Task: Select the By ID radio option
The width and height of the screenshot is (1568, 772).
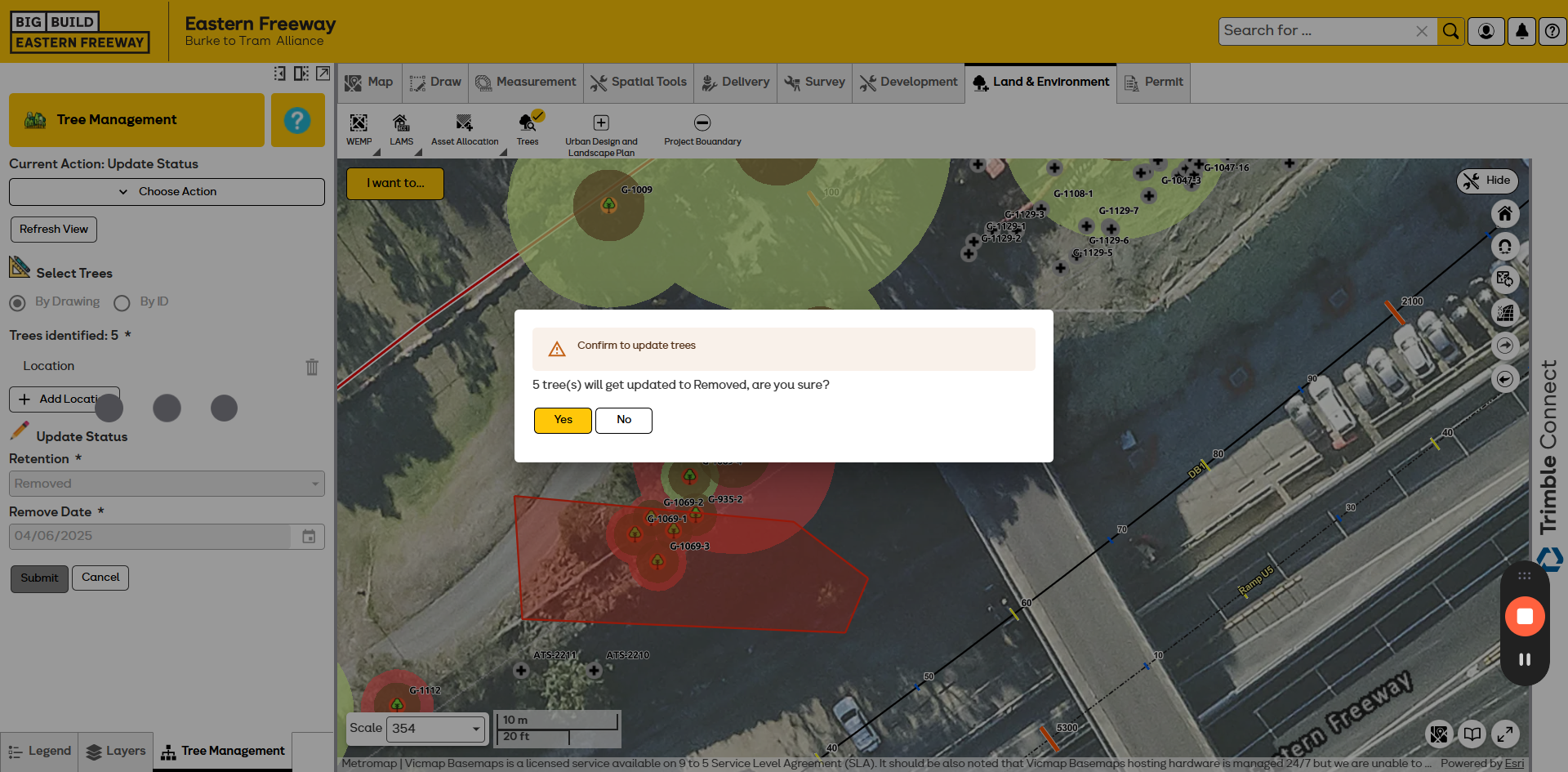Action: pyautogui.click(x=122, y=303)
